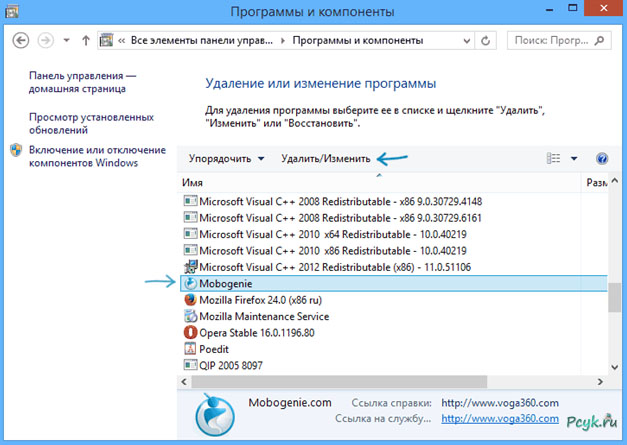Open Help with the question mark icon
Viewport: 627px width, 445px height.
point(602,159)
